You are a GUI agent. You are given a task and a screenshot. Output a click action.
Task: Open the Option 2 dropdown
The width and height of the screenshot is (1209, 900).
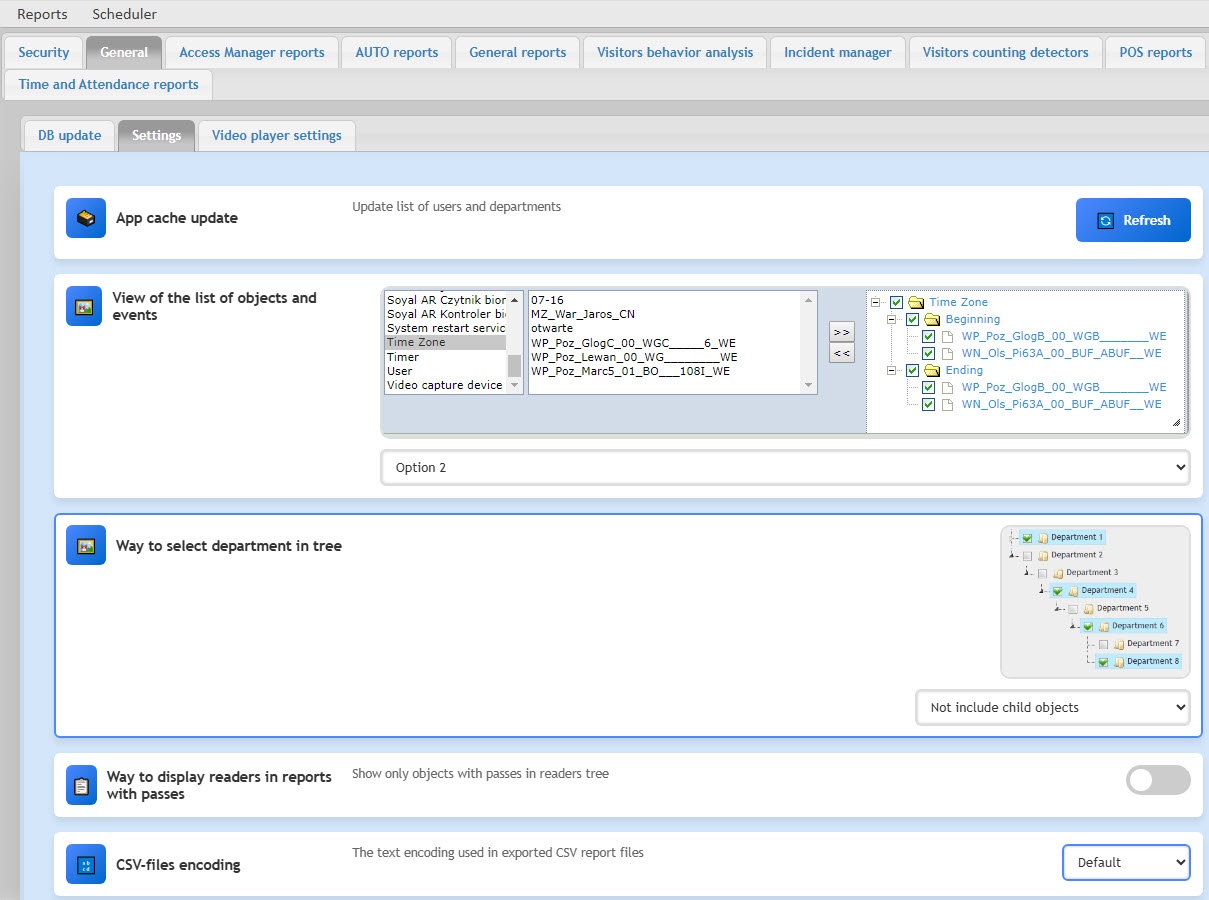pos(785,467)
